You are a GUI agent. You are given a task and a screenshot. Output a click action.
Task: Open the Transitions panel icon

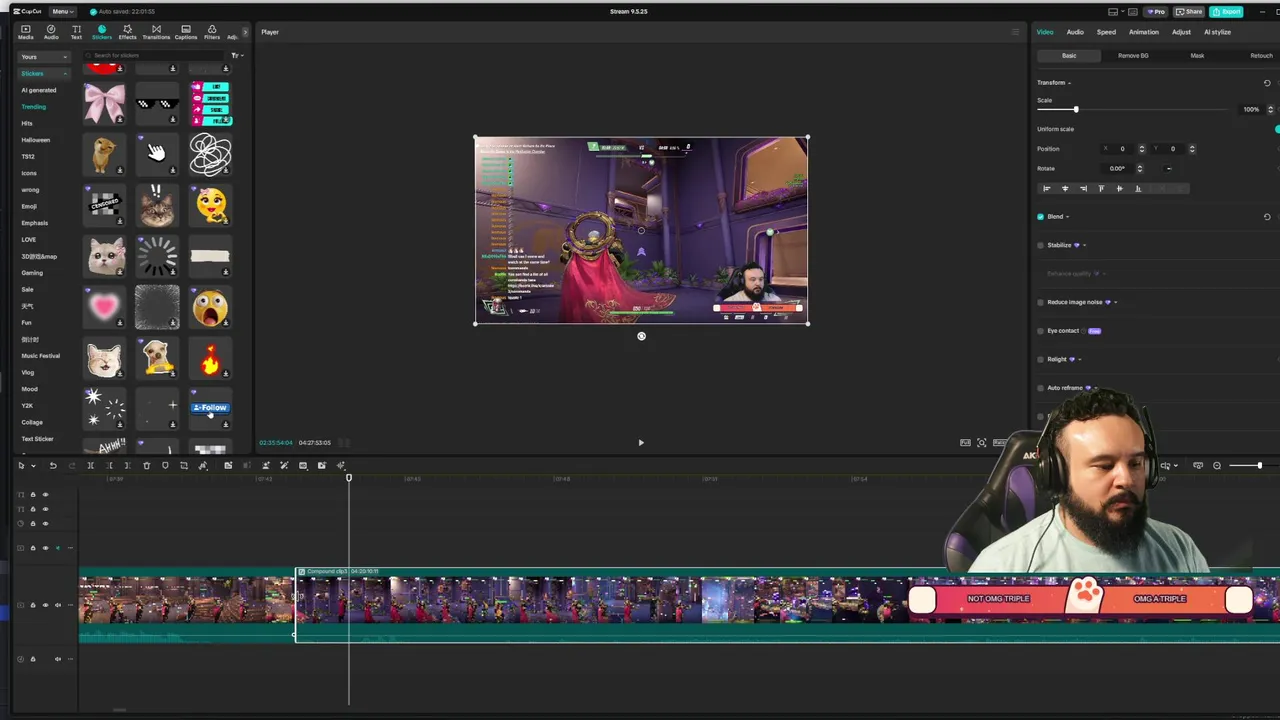click(x=156, y=32)
